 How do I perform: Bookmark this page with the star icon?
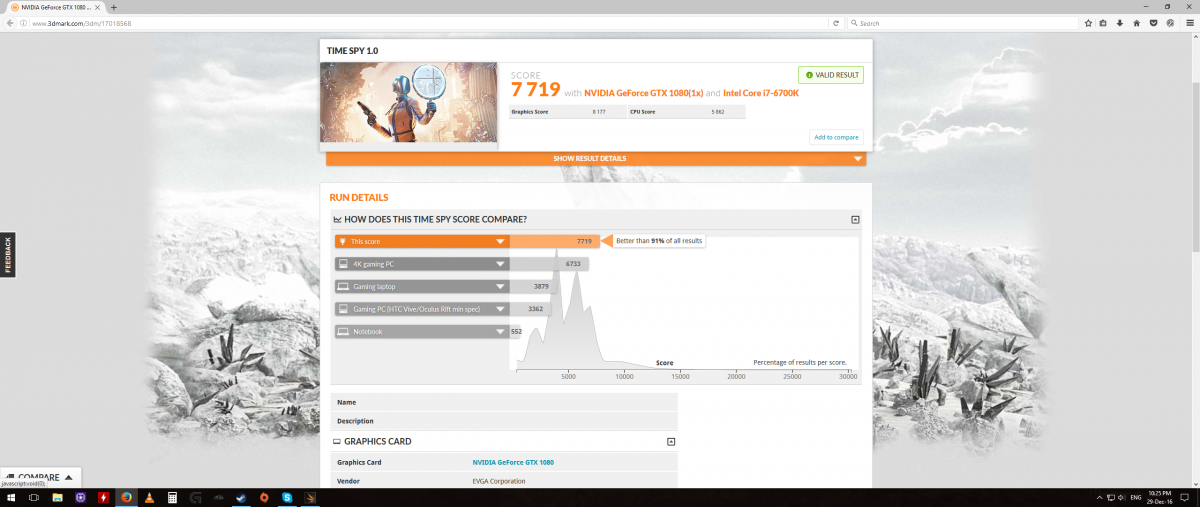[1087, 23]
